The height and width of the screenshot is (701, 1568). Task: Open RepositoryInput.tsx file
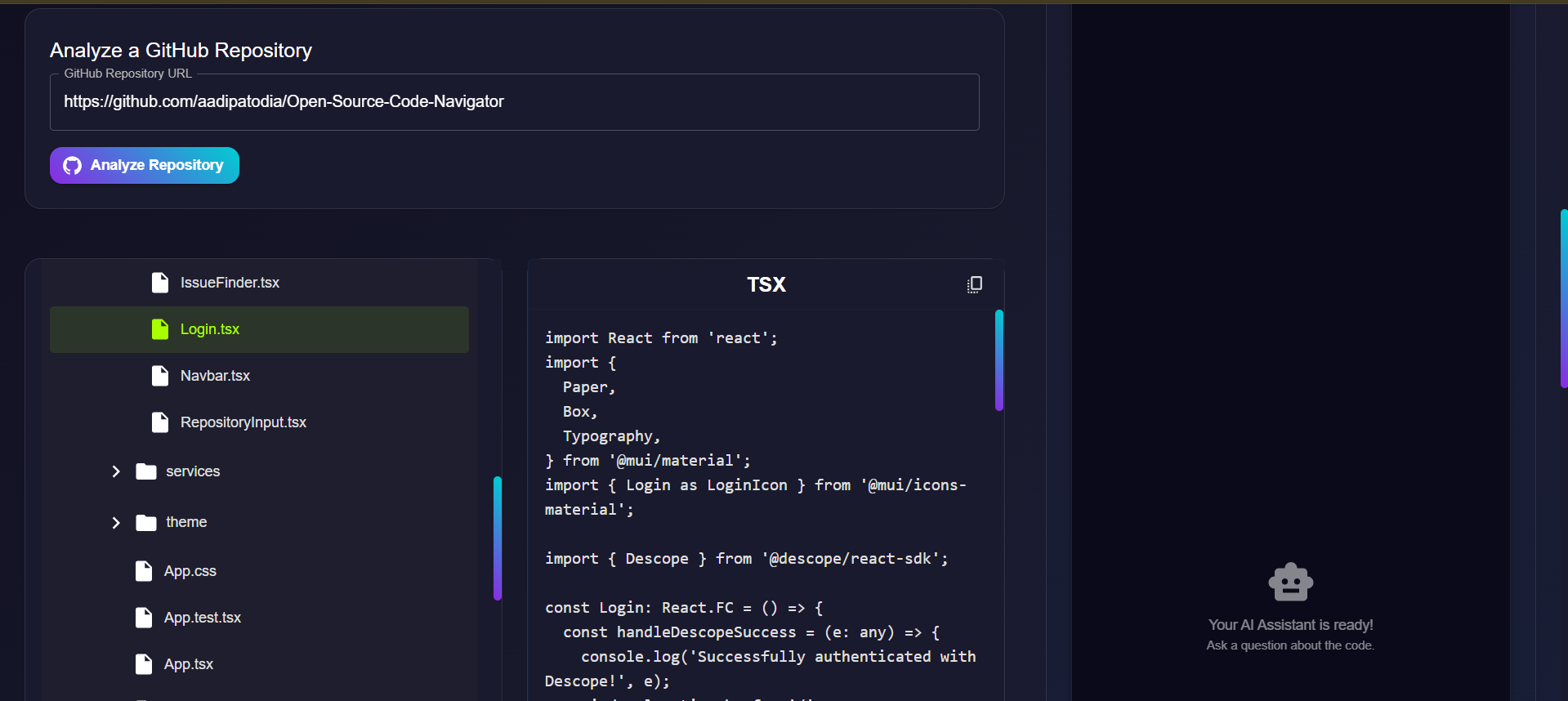point(259,422)
